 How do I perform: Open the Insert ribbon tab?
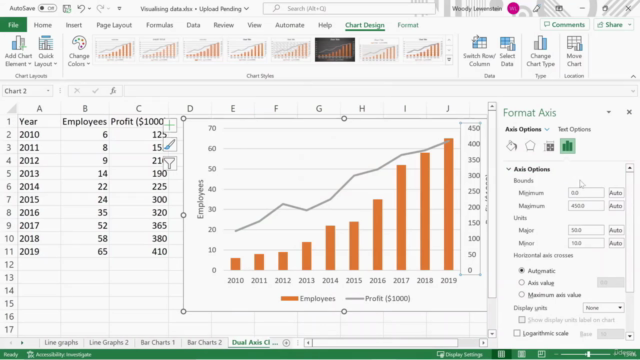(x=73, y=25)
